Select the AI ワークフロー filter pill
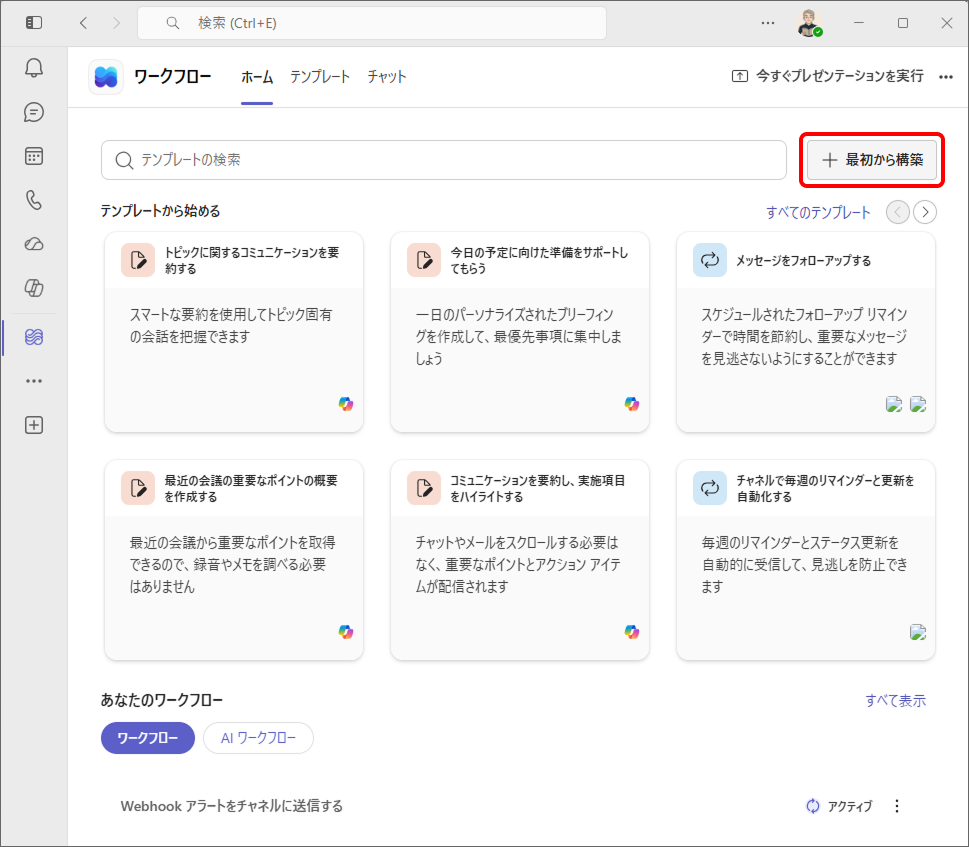Viewport: 969px width, 847px height. coord(258,738)
